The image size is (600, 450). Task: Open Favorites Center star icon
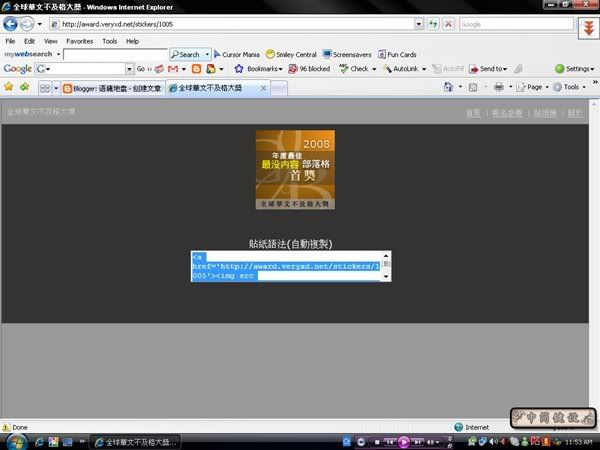(9, 87)
